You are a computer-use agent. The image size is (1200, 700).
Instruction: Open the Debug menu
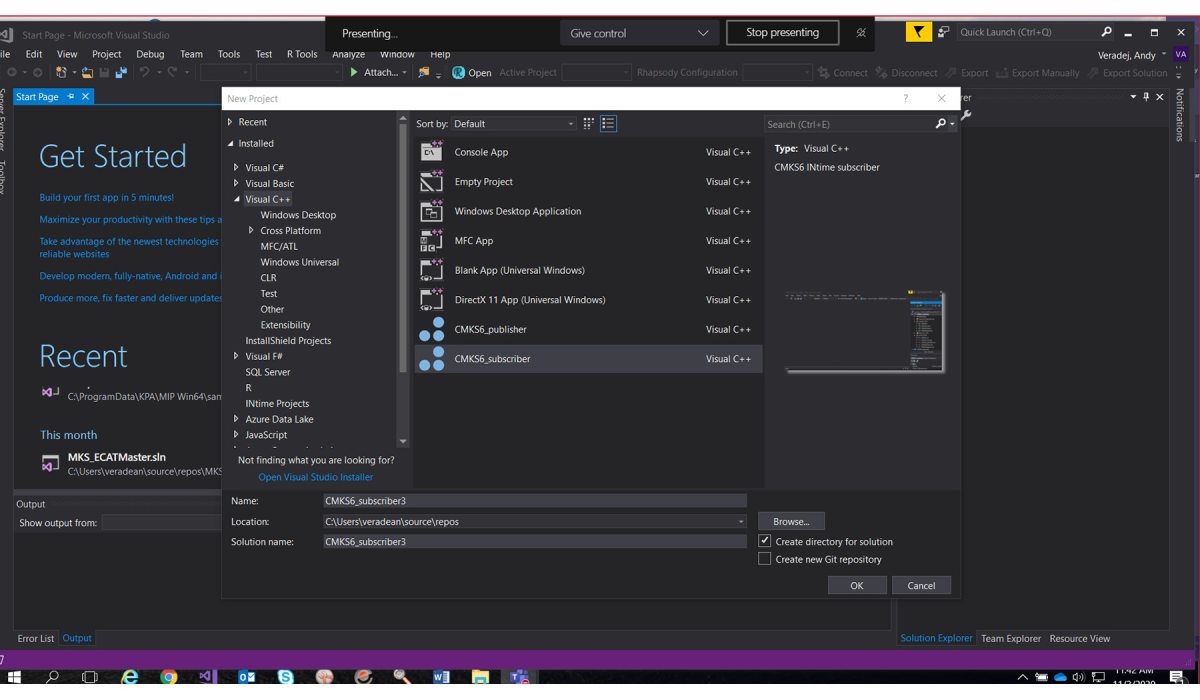pyautogui.click(x=150, y=54)
